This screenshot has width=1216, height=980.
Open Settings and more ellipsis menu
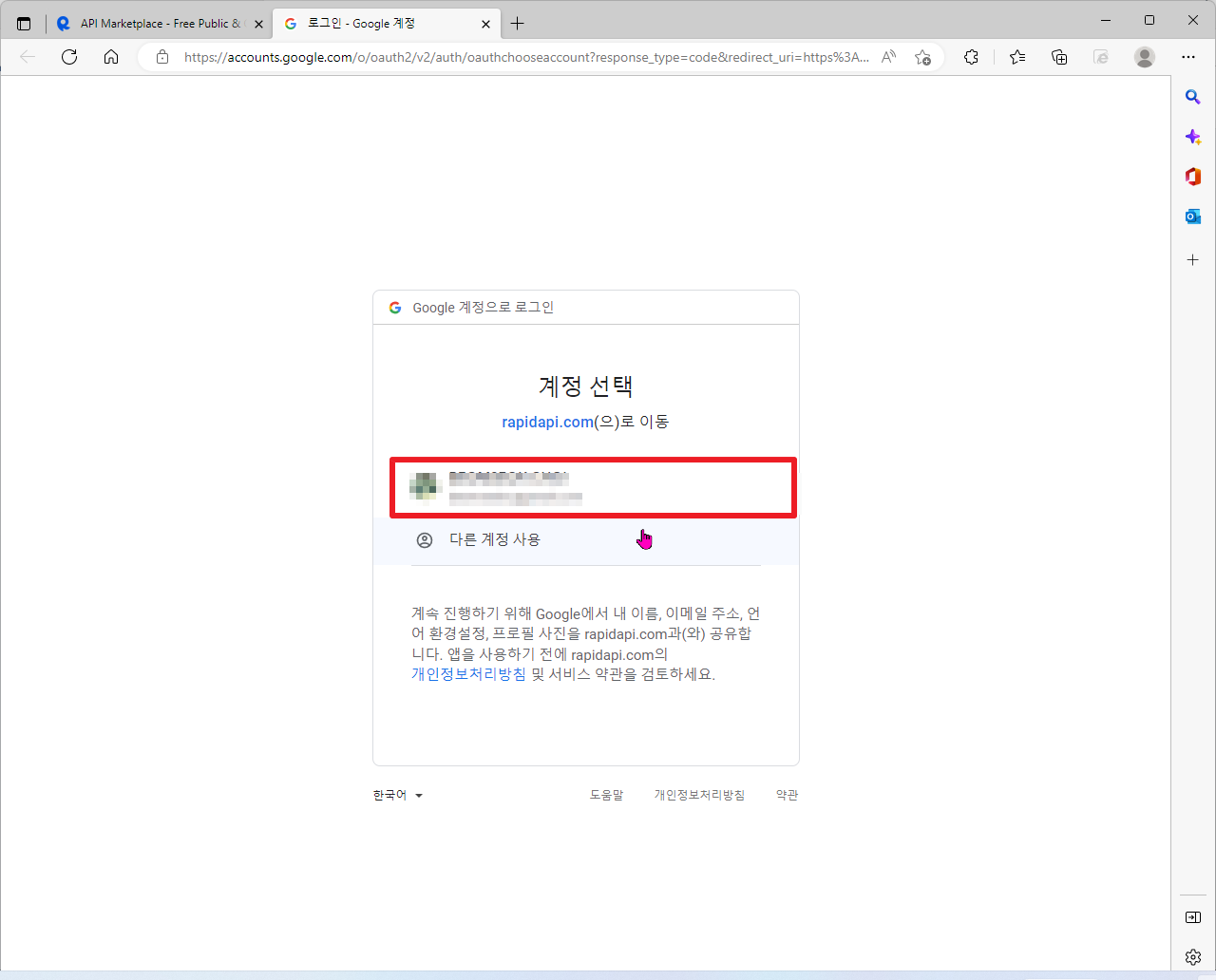[x=1188, y=57]
